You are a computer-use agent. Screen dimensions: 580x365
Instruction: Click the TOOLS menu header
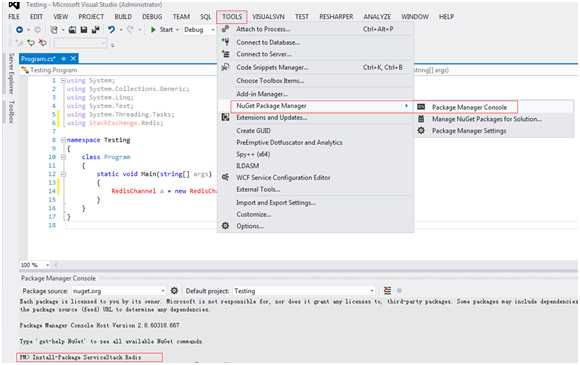(x=232, y=17)
